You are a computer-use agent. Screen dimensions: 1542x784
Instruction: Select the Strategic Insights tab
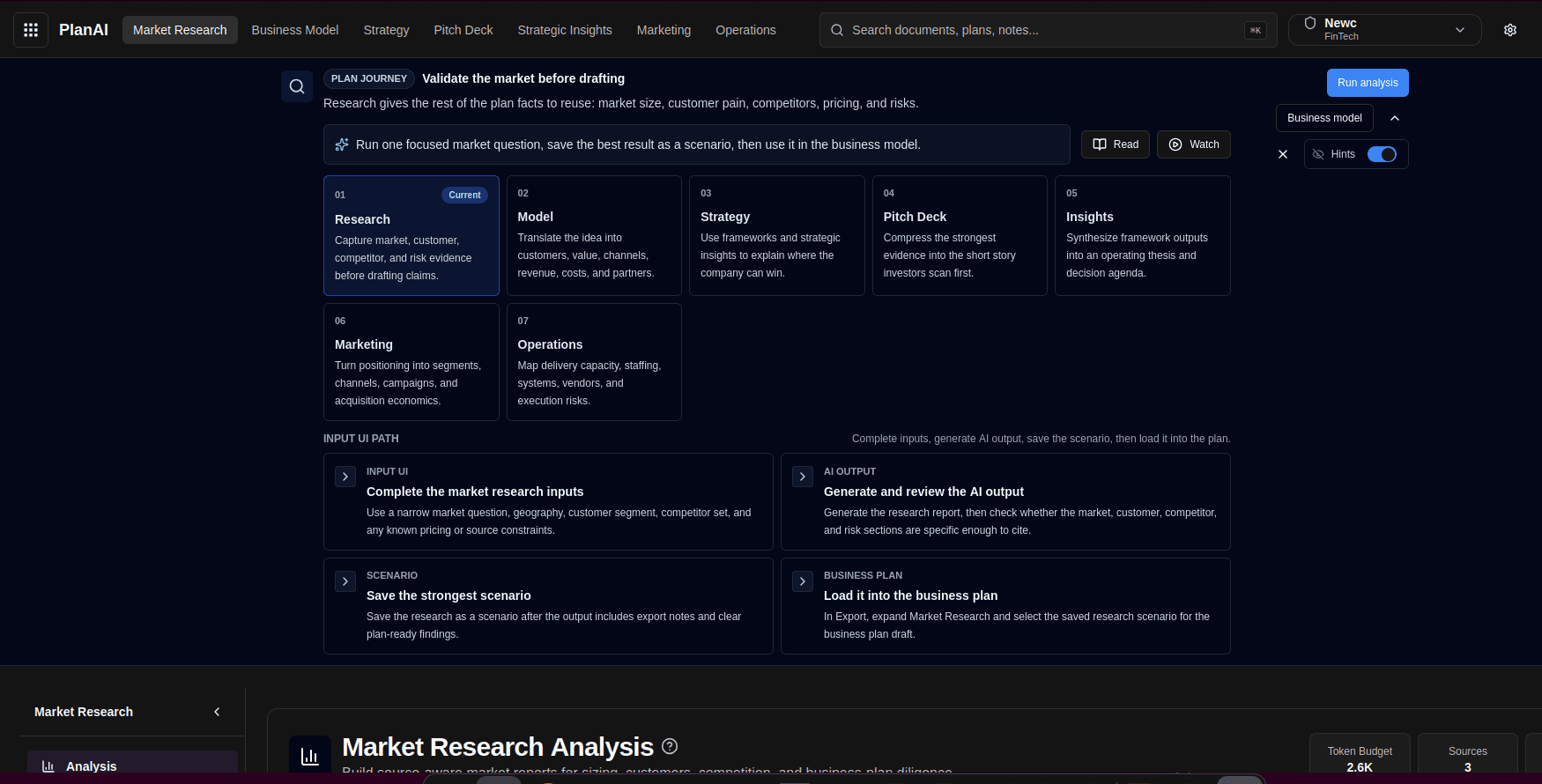point(565,30)
